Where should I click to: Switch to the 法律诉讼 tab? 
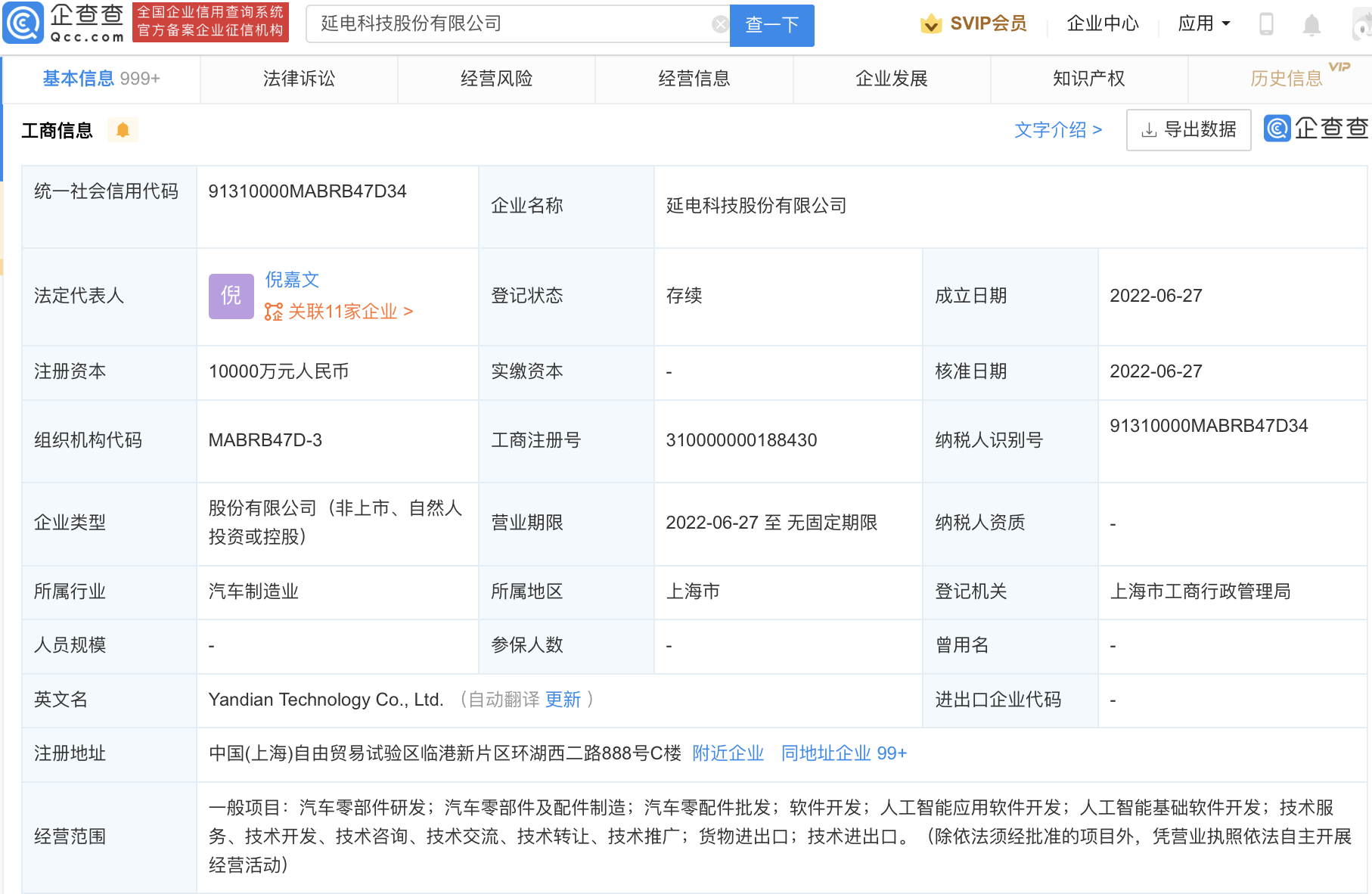[x=298, y=78]
